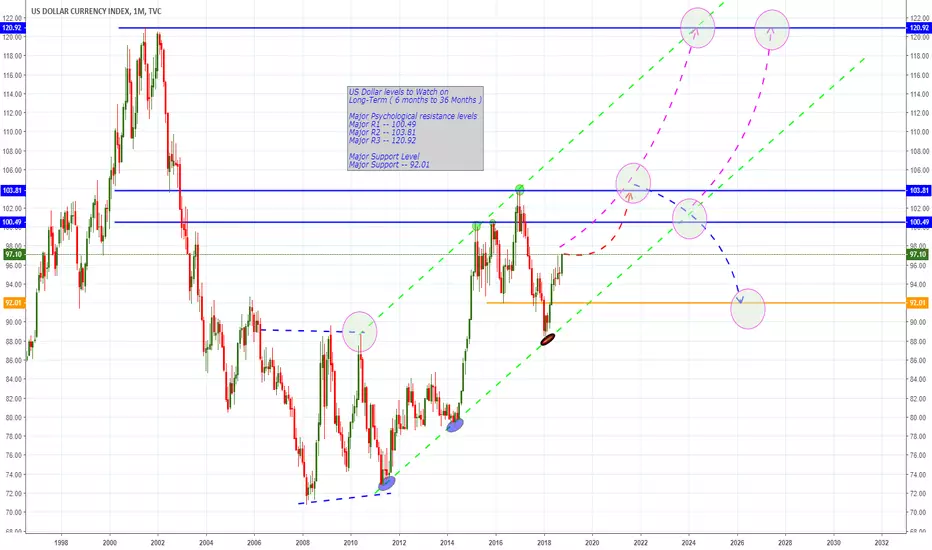The image size is (932, 550).
Task: Click the 2032 label on the time axis
Action: [882, 543]
